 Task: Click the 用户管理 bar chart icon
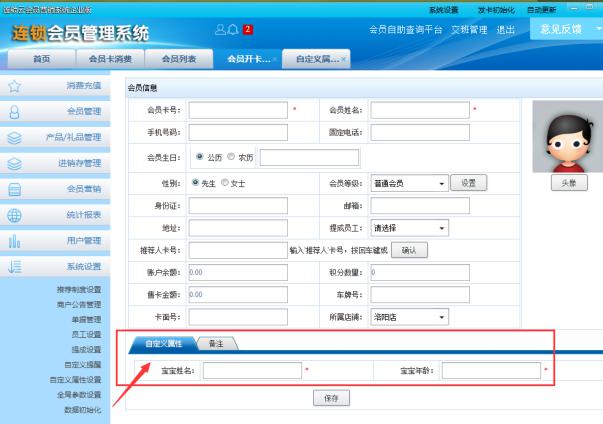tap(14, 240)
